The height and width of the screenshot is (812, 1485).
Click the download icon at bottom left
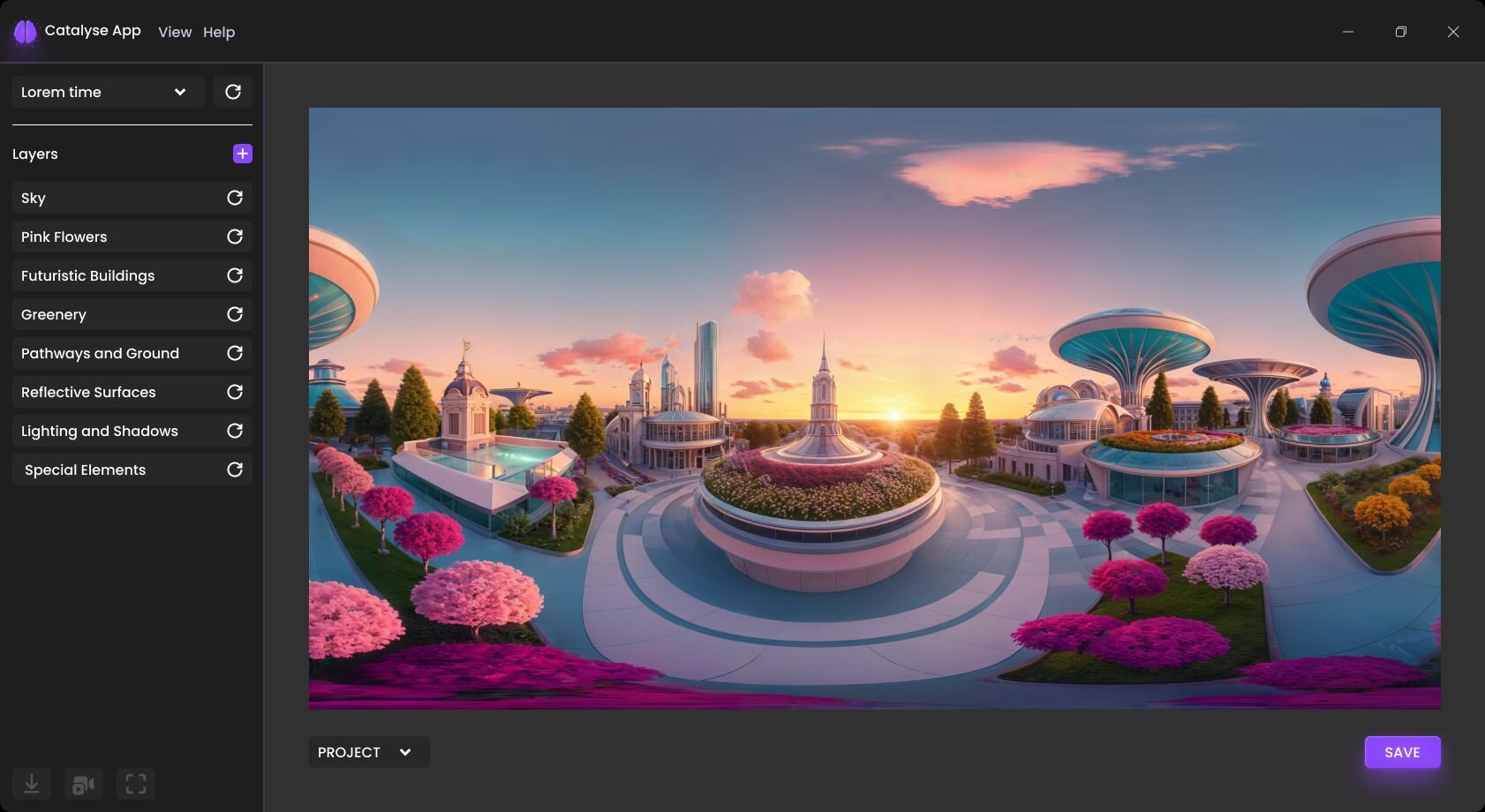[x=32, y=784]
